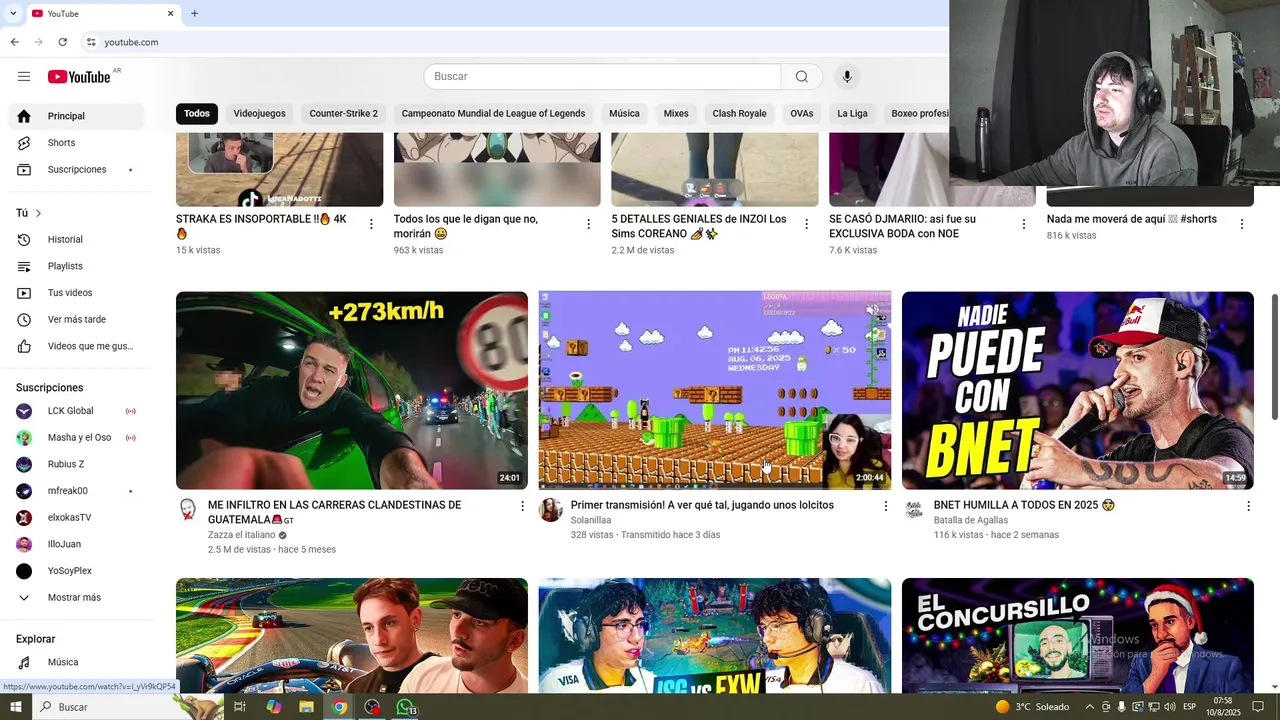The height and width of the screenshot is (720, 1280).
Task: Select Campeonato Mundial de League of Legends chip
Action: [x=493, y=113]
